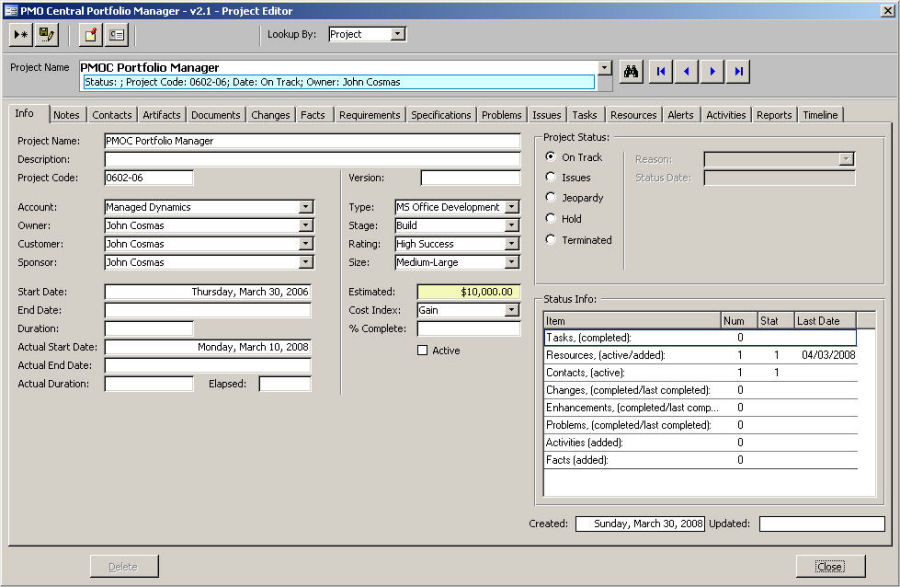Select the 'Contacts, (active)' status row

click(700, 372)
